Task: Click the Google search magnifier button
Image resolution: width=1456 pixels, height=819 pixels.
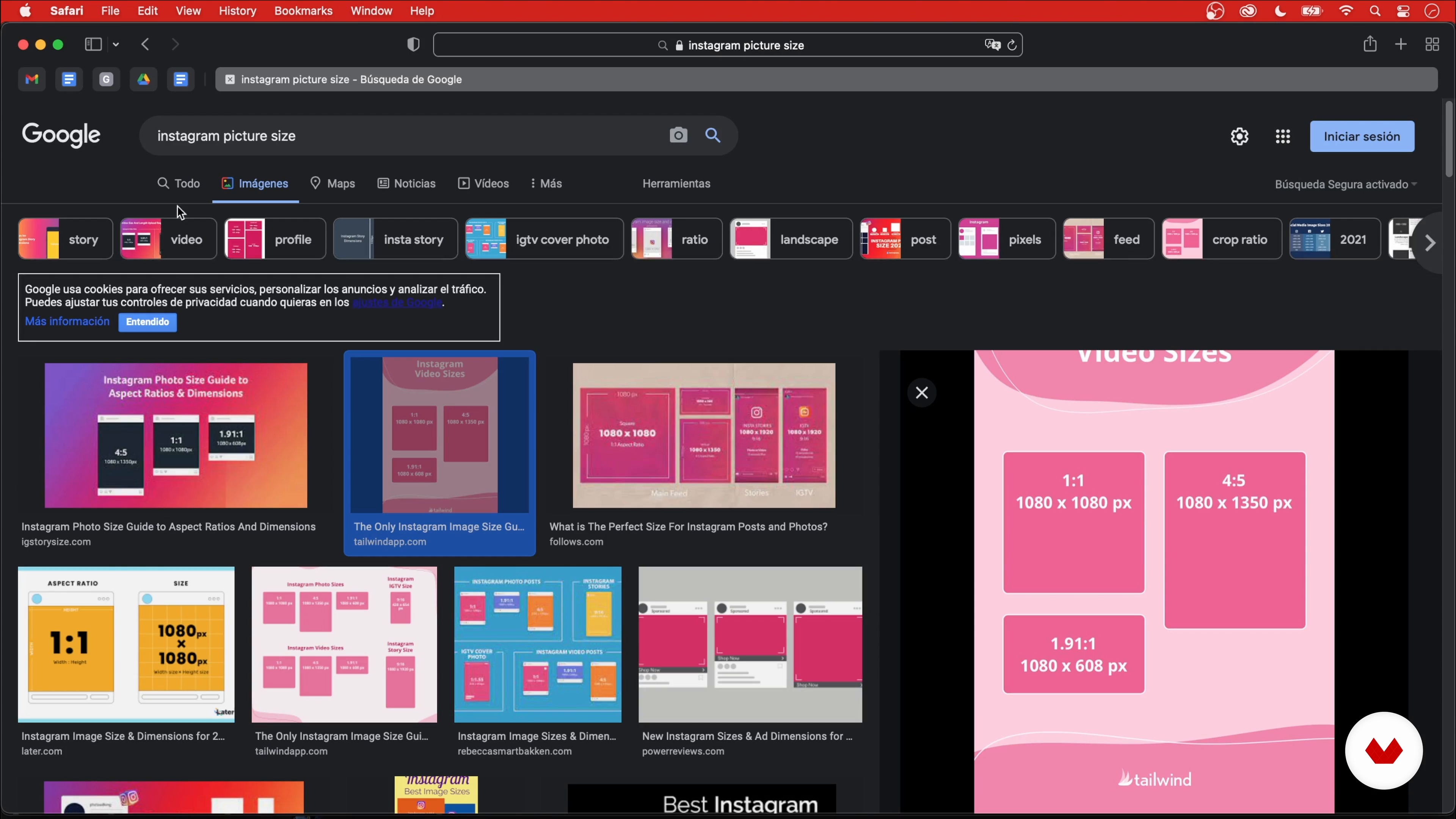Action: click(x=713, y=136)
